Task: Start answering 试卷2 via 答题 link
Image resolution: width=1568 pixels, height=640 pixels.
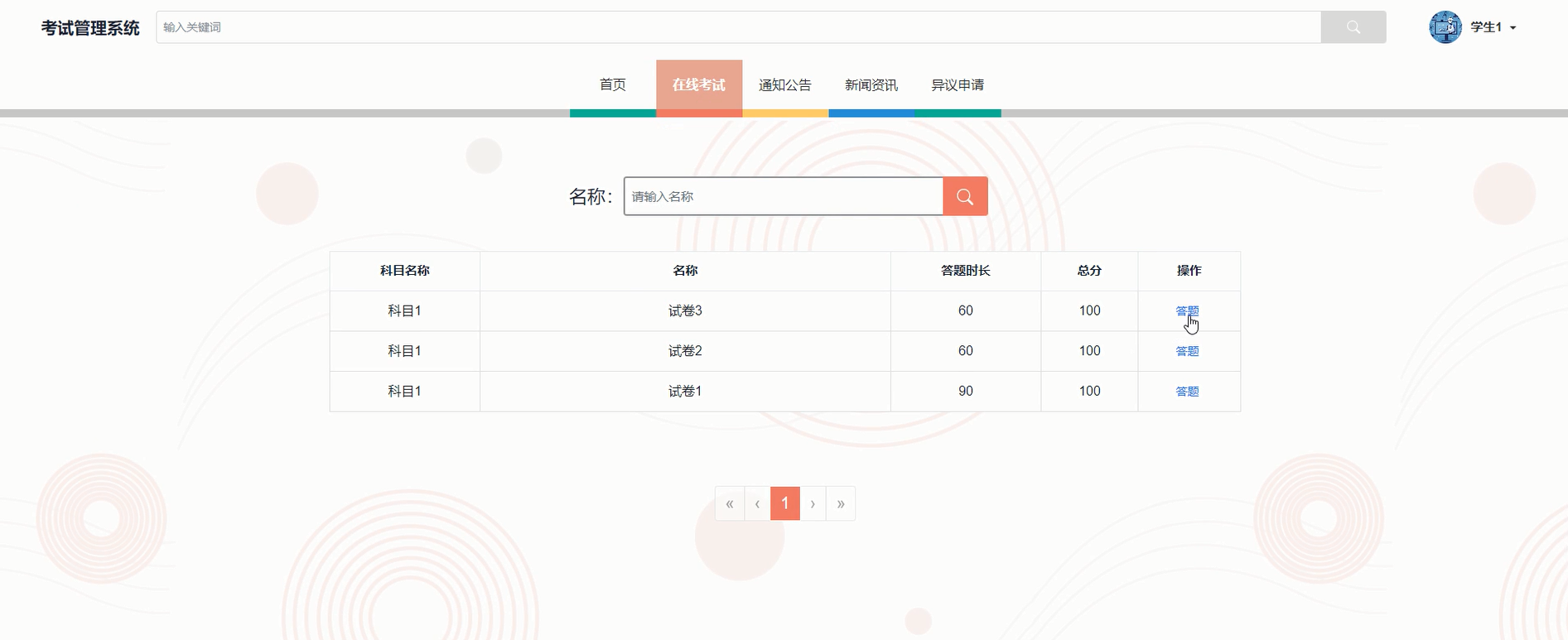Action: [1187, 351]
